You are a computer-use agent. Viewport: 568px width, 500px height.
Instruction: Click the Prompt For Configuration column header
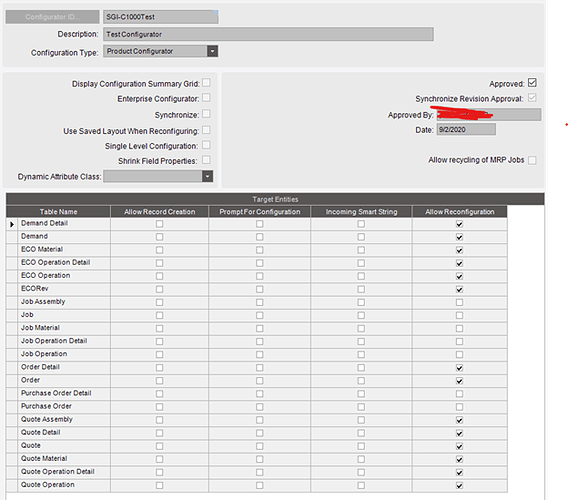[x=259, y=212]
